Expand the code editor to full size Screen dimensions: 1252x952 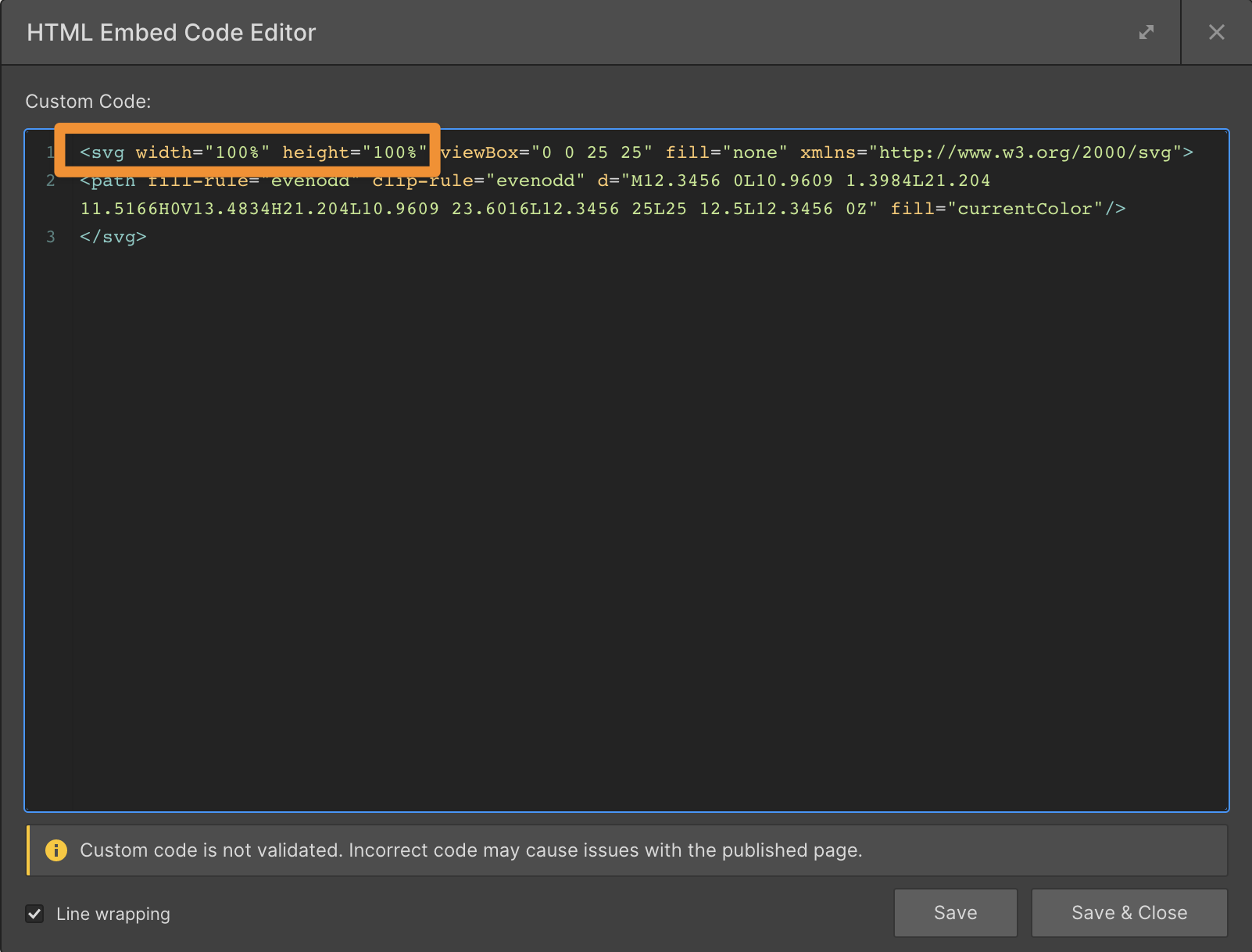(1146, 32)
